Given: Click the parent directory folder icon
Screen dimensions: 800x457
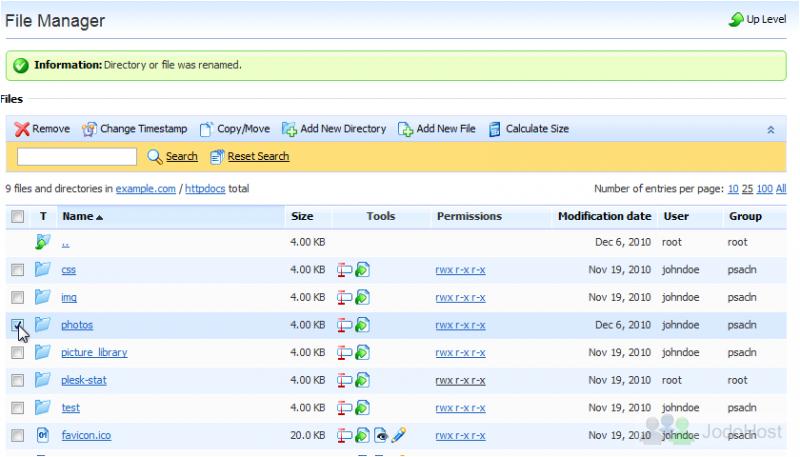Looking at the screenshot, I should [43, 242].
